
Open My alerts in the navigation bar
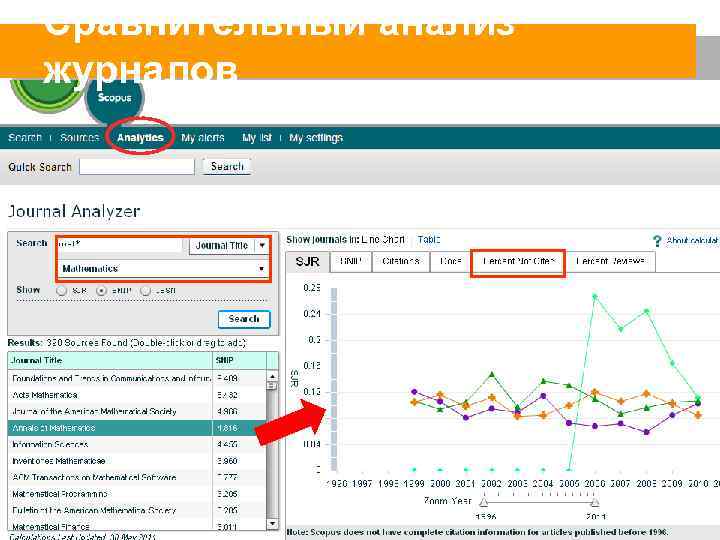point(202,138)
